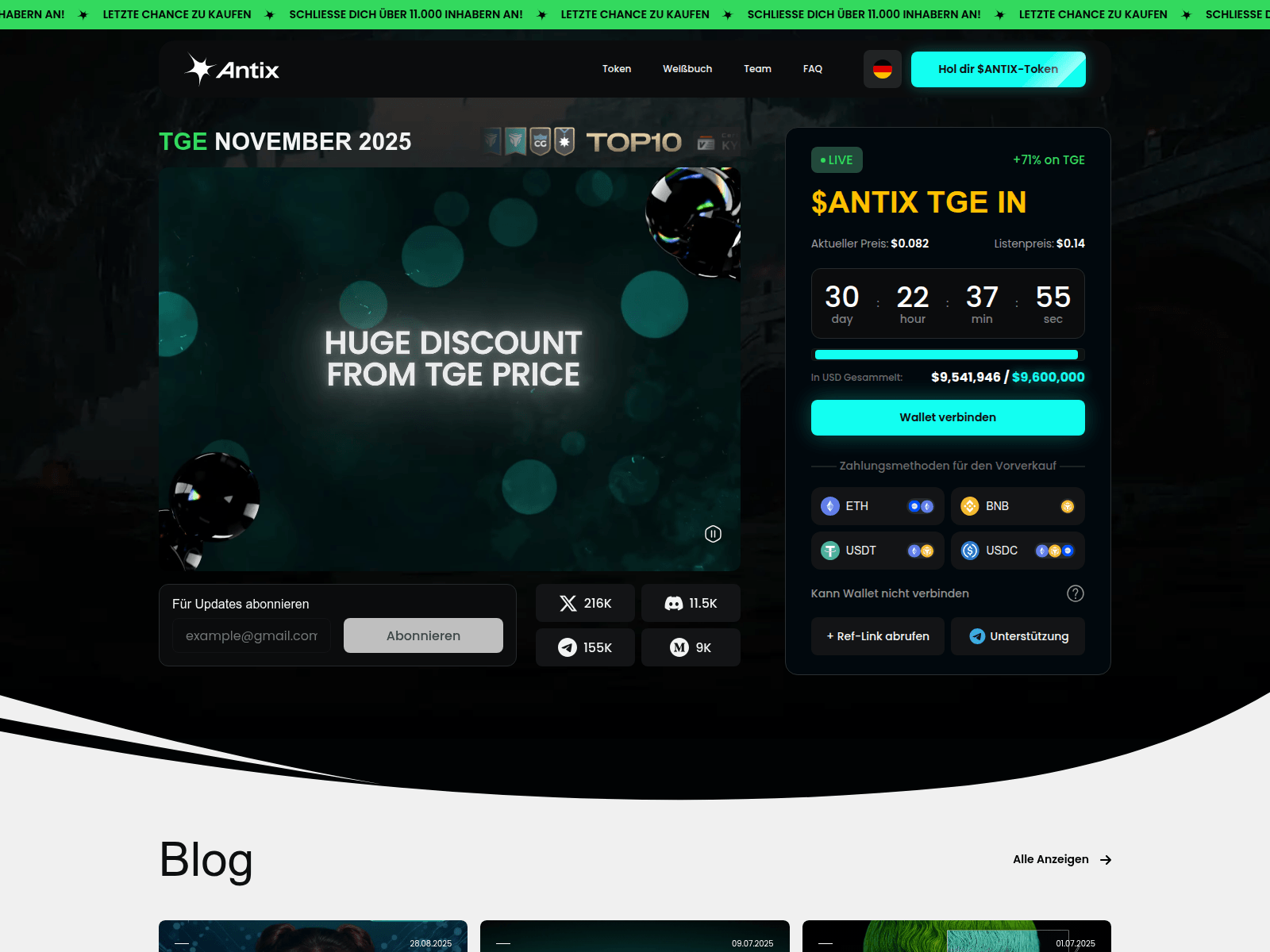Click Wallet verbinden button
This screenshot has height=952, width=1270.
coord(948,417)
